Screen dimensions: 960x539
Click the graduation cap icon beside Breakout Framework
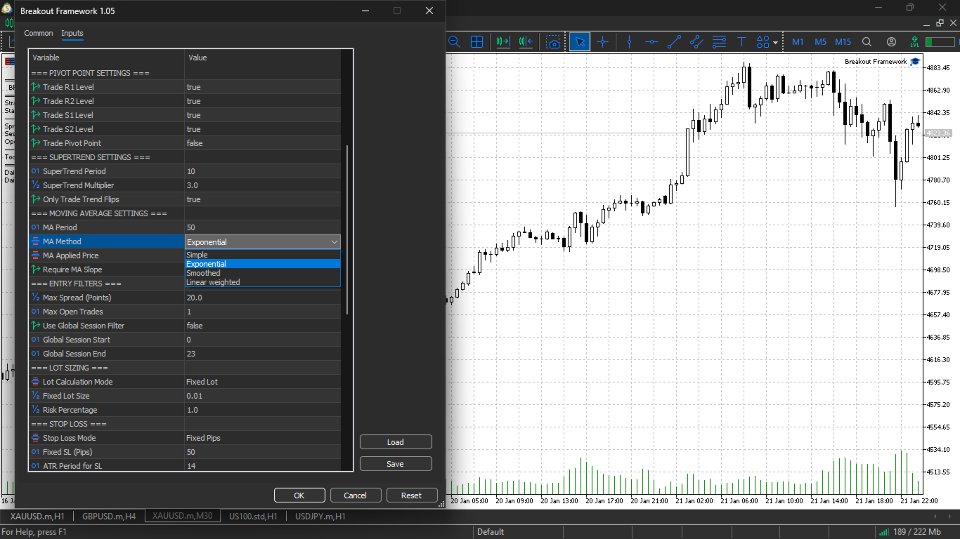tap(915, 61)
